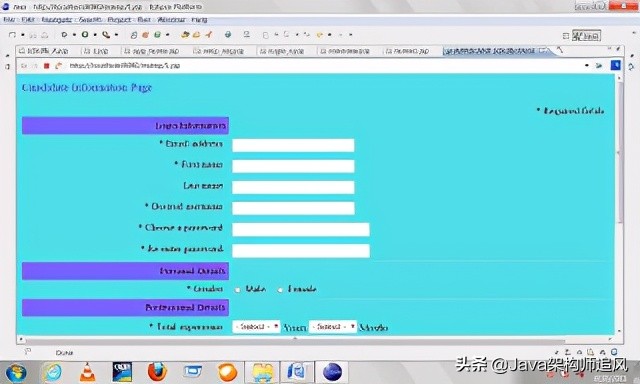Click the Go arrow beside the URL bar

599,65
